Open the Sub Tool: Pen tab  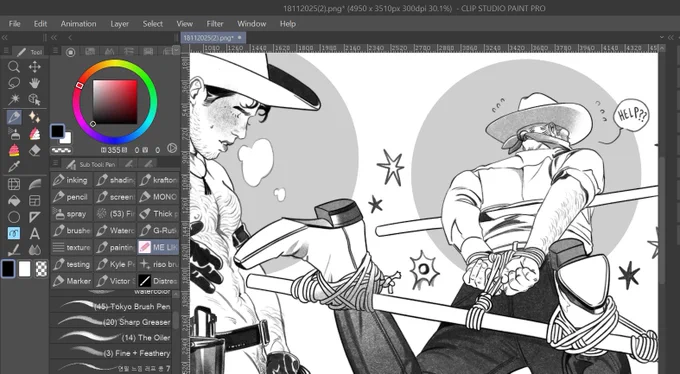click(91, 164)
